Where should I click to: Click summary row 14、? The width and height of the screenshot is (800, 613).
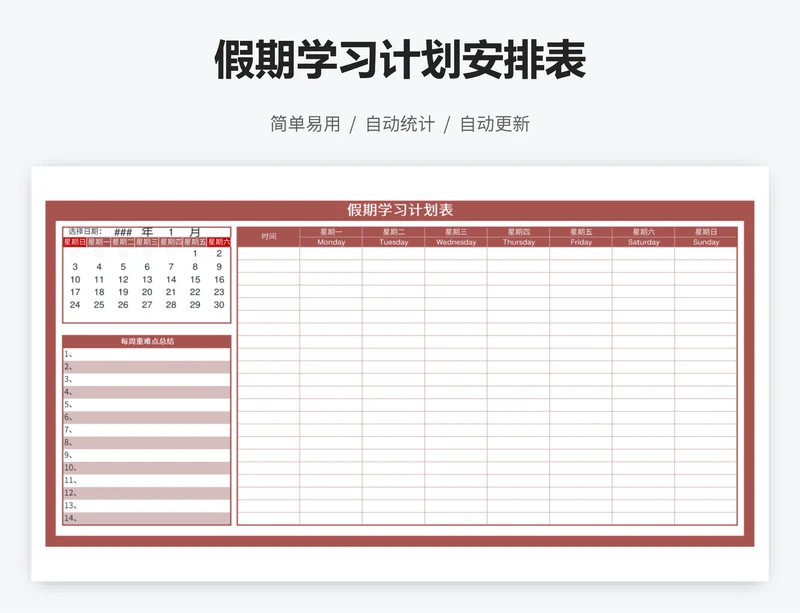click(147, 518)
